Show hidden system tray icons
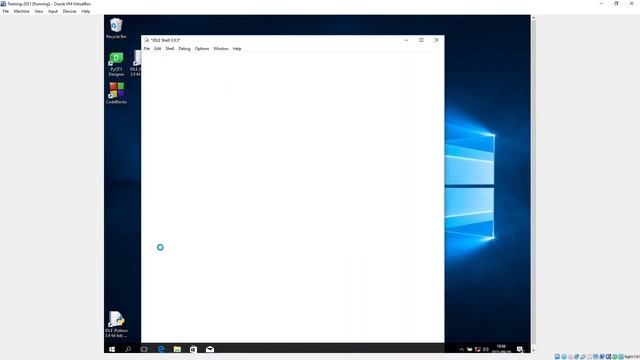640x360 pixels. pos(462,349)
